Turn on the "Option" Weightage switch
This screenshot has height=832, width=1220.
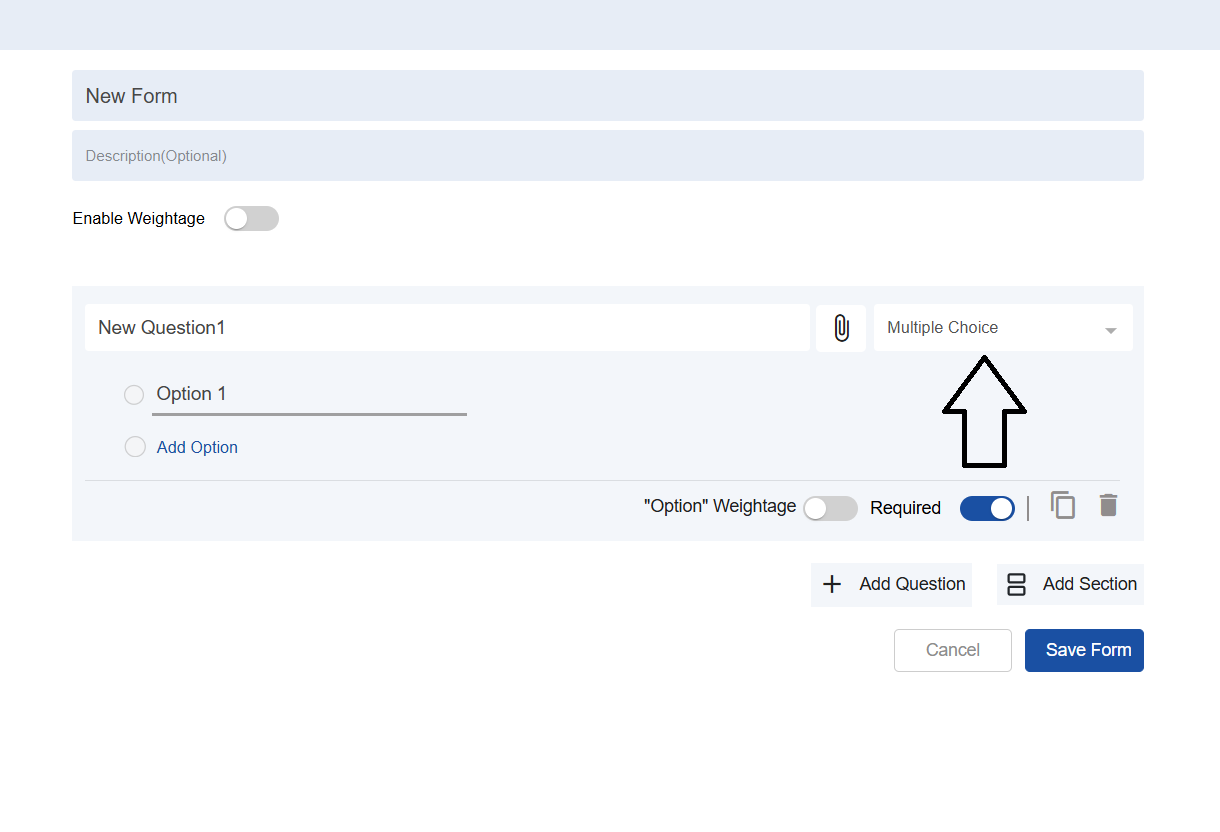tap(830, 508)
